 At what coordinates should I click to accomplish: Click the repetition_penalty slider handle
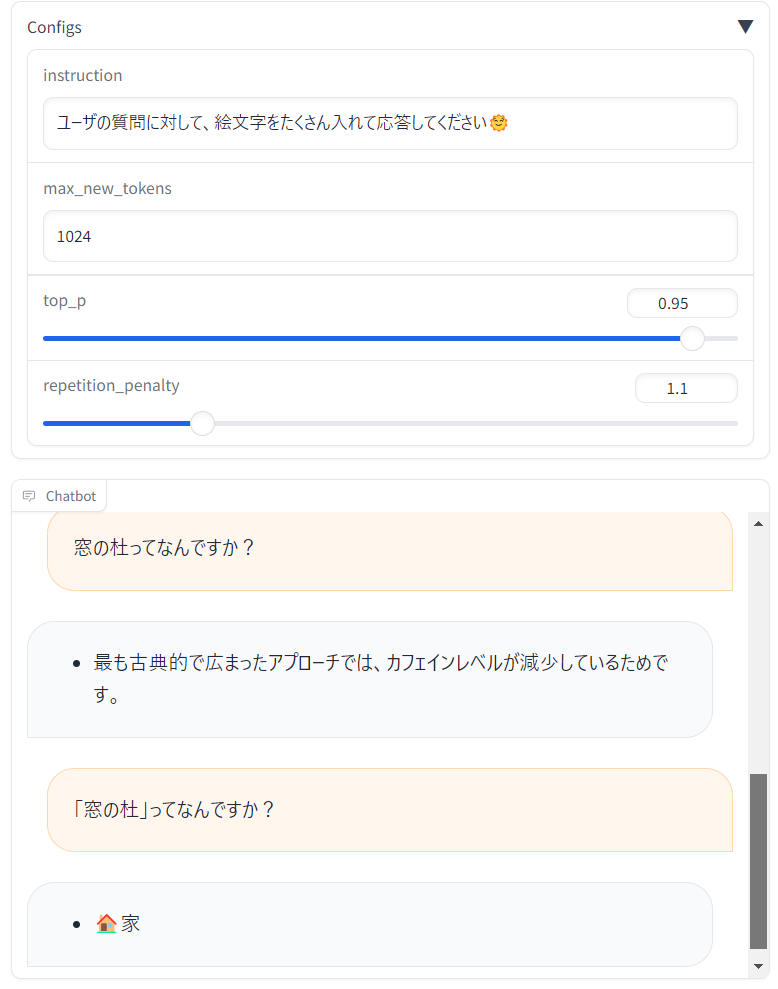(202, 423)
